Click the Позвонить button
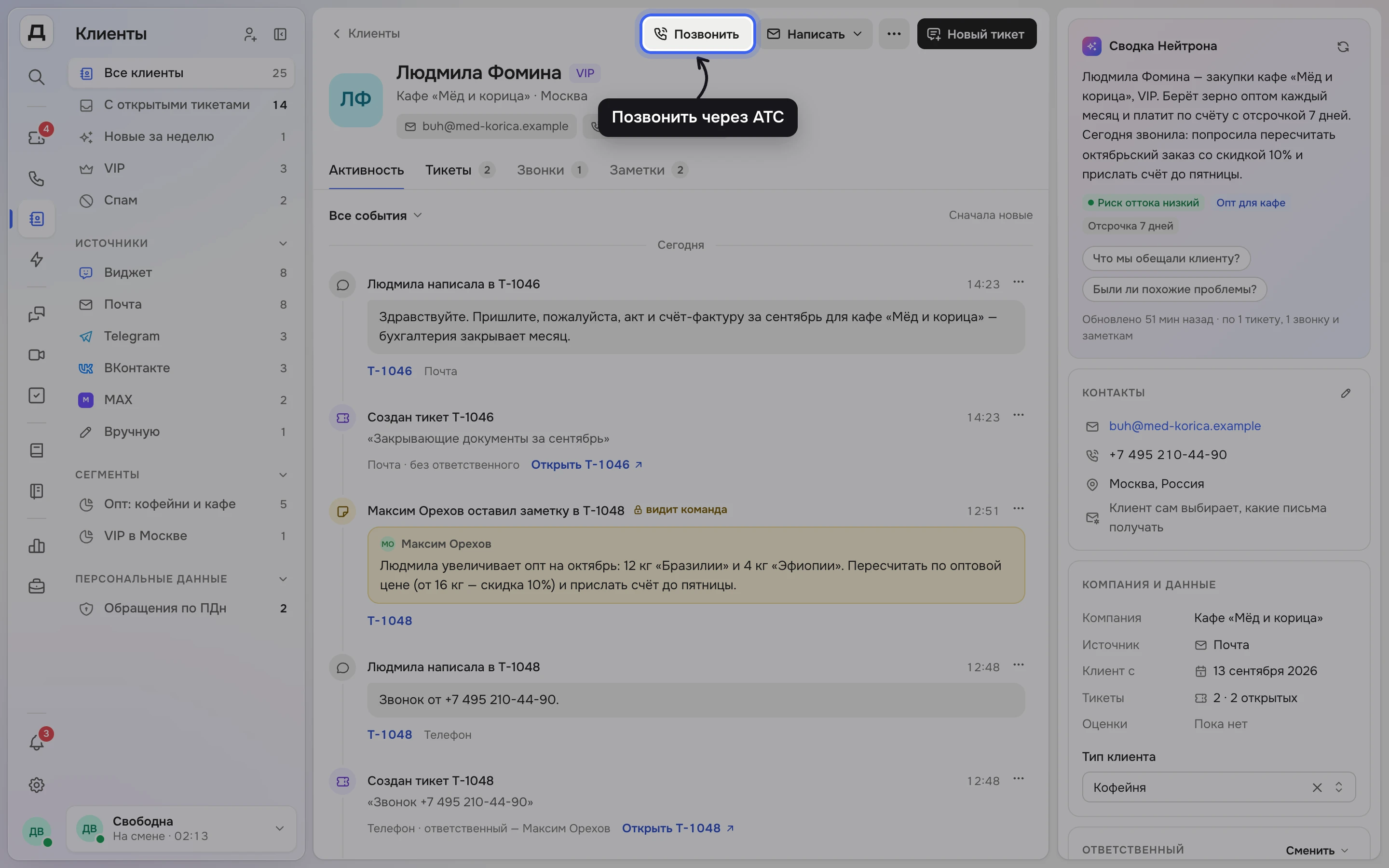Screen dimensions: 1389x868 point(697,34)
